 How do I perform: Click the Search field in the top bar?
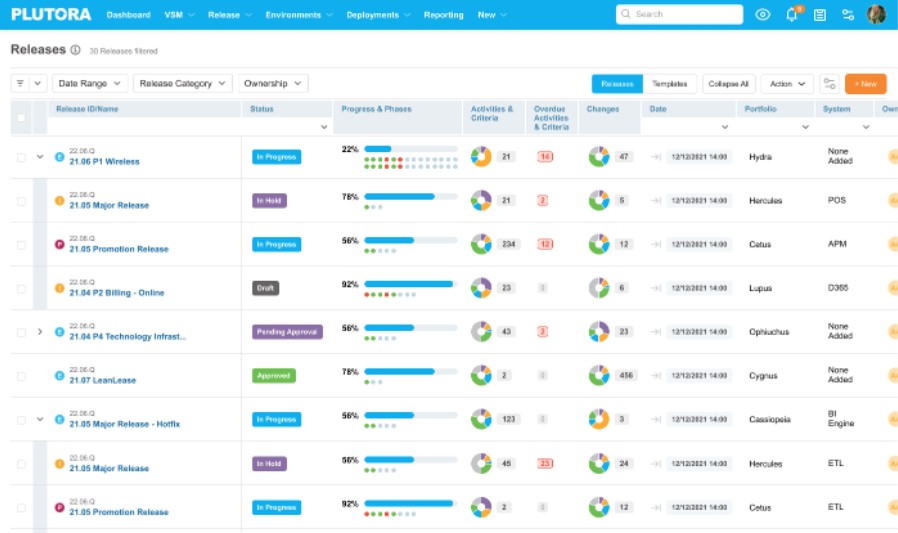[679, 15]
